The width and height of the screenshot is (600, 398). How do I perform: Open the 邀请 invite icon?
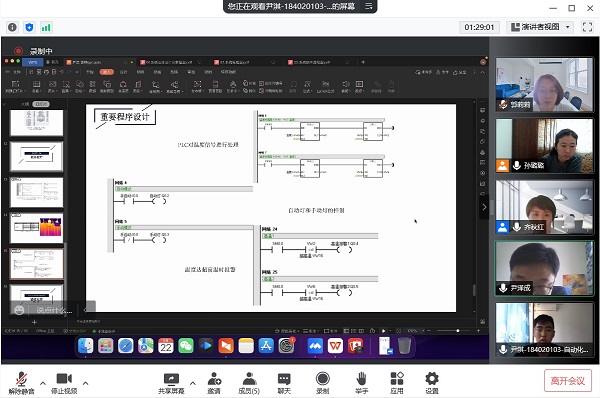(214, 383)
